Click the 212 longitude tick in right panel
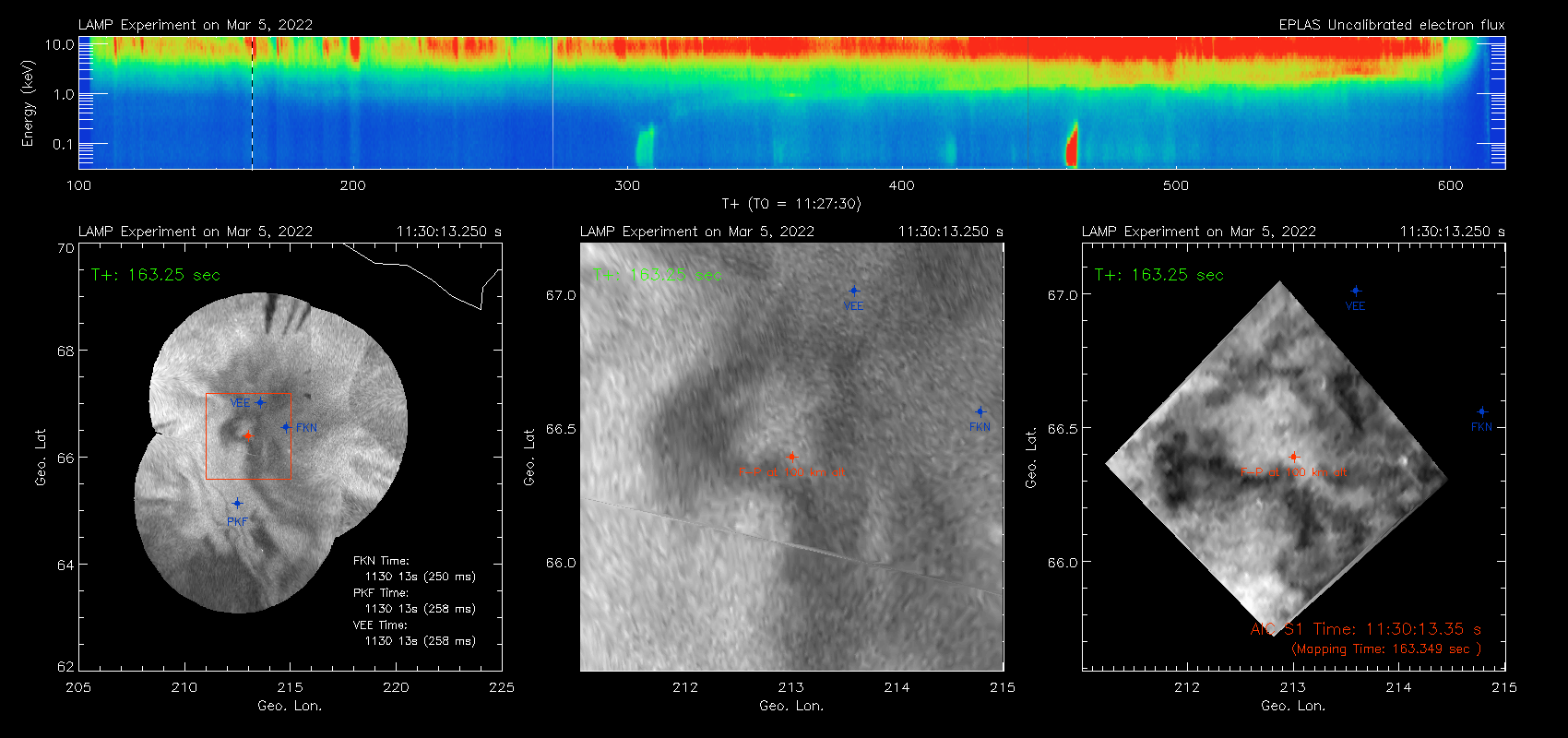This screenshot has height=738, width=1568. (1187, 687)
